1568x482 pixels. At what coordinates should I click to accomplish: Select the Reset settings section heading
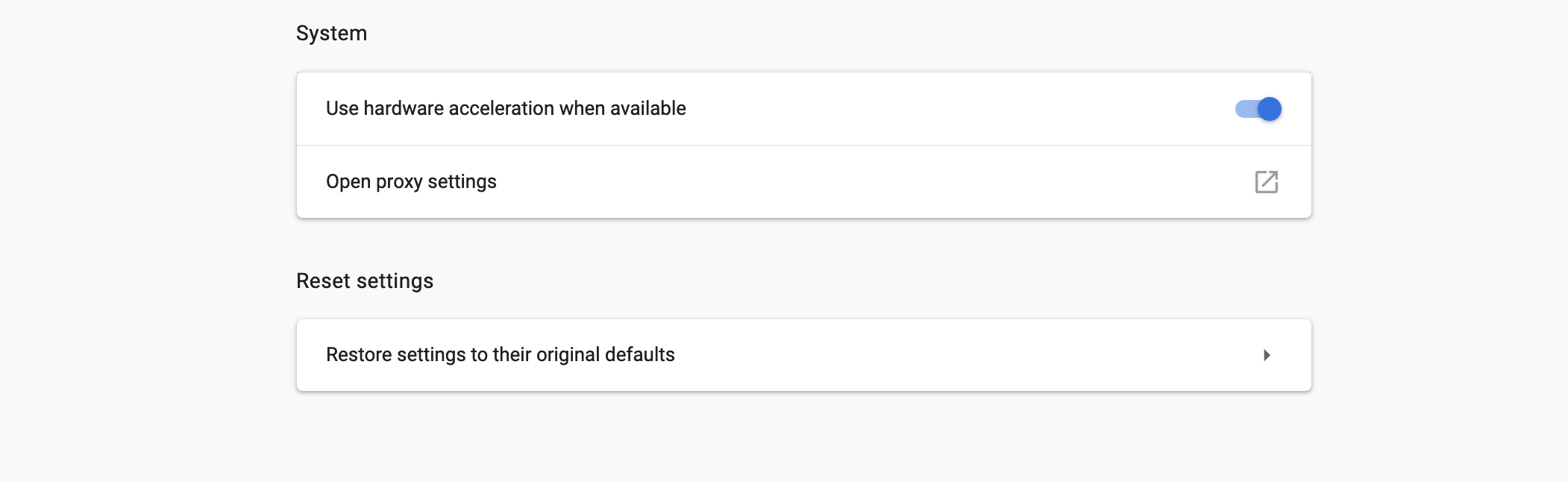[364, 281]
